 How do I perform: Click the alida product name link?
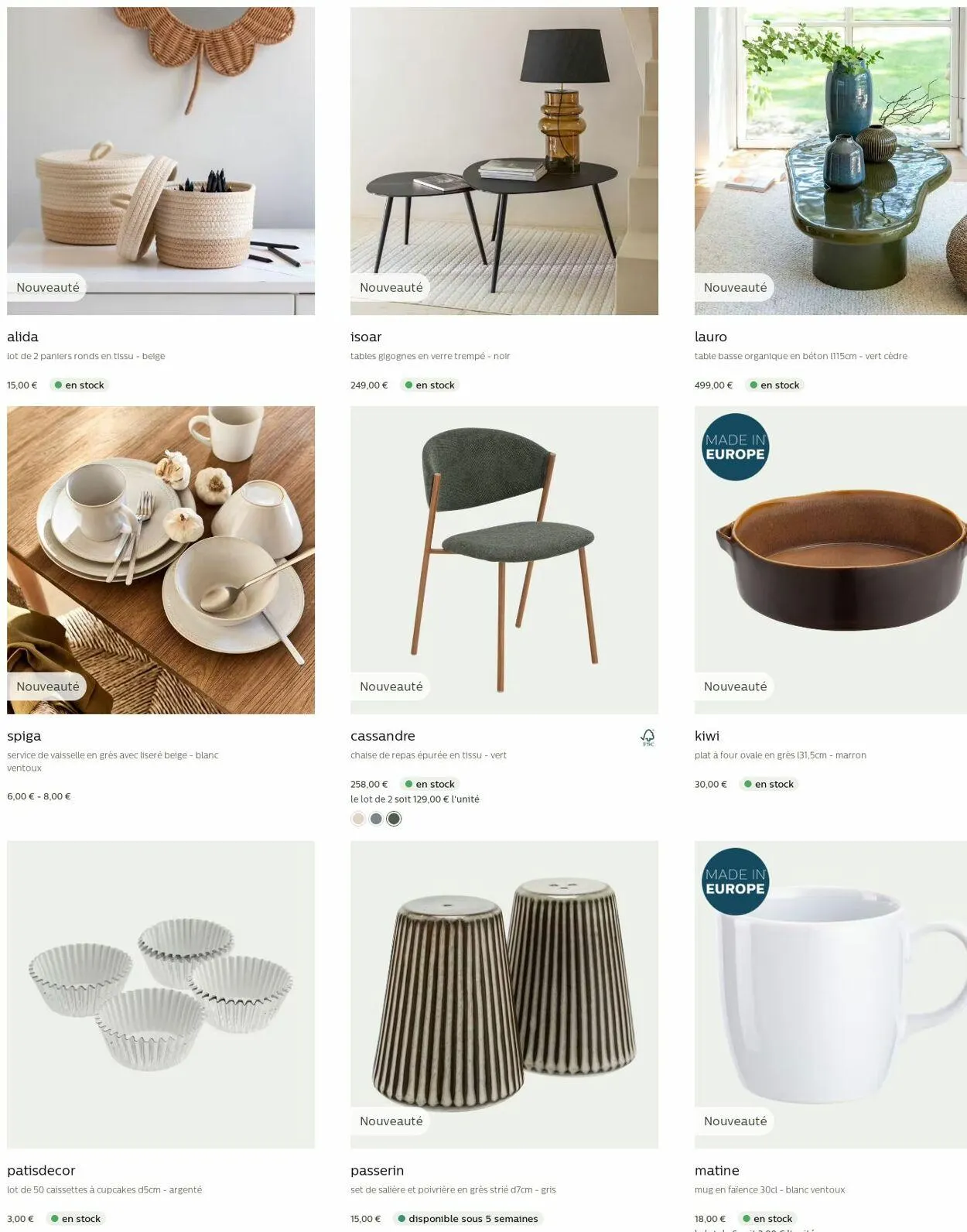[22, 337]
